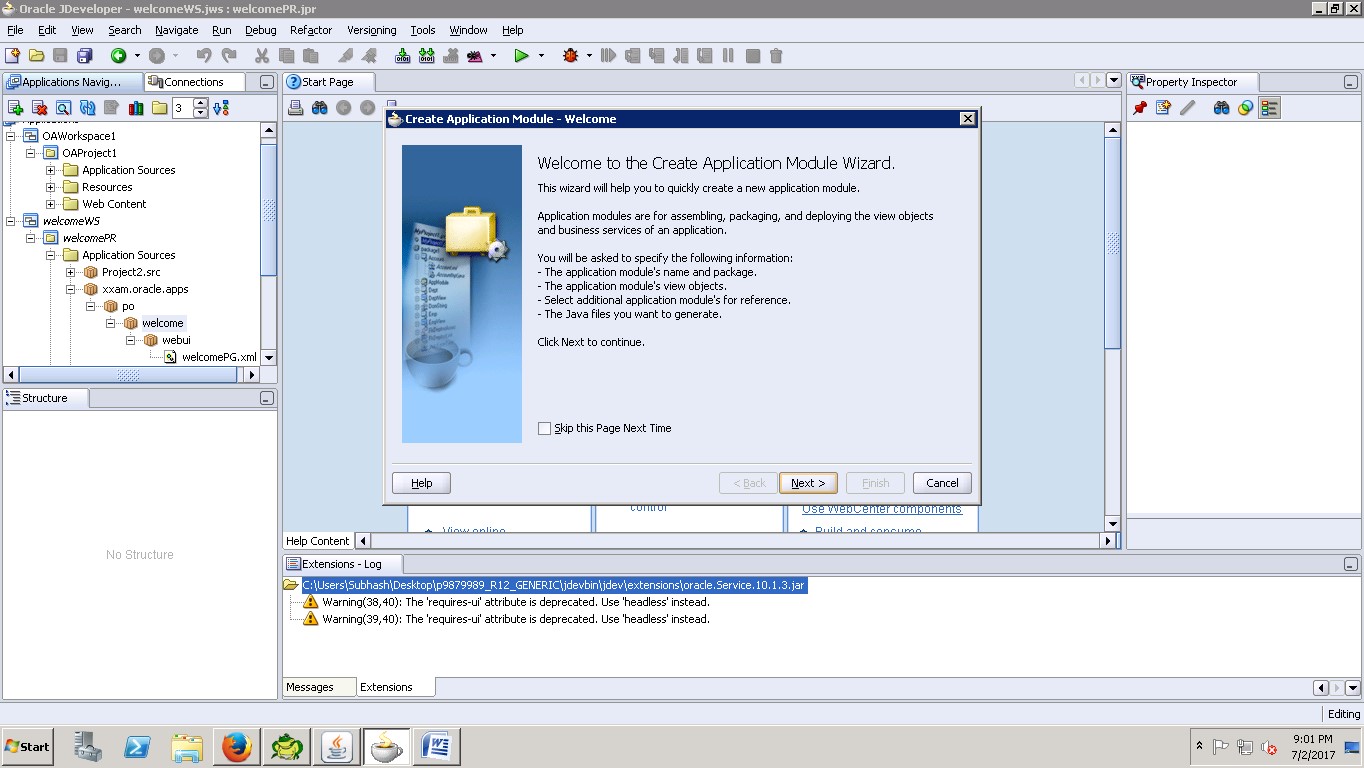Toggle the categorized view icon in Property Inspector
The height and width of the screenshot is (768, 1364).
pos(1268,107)
